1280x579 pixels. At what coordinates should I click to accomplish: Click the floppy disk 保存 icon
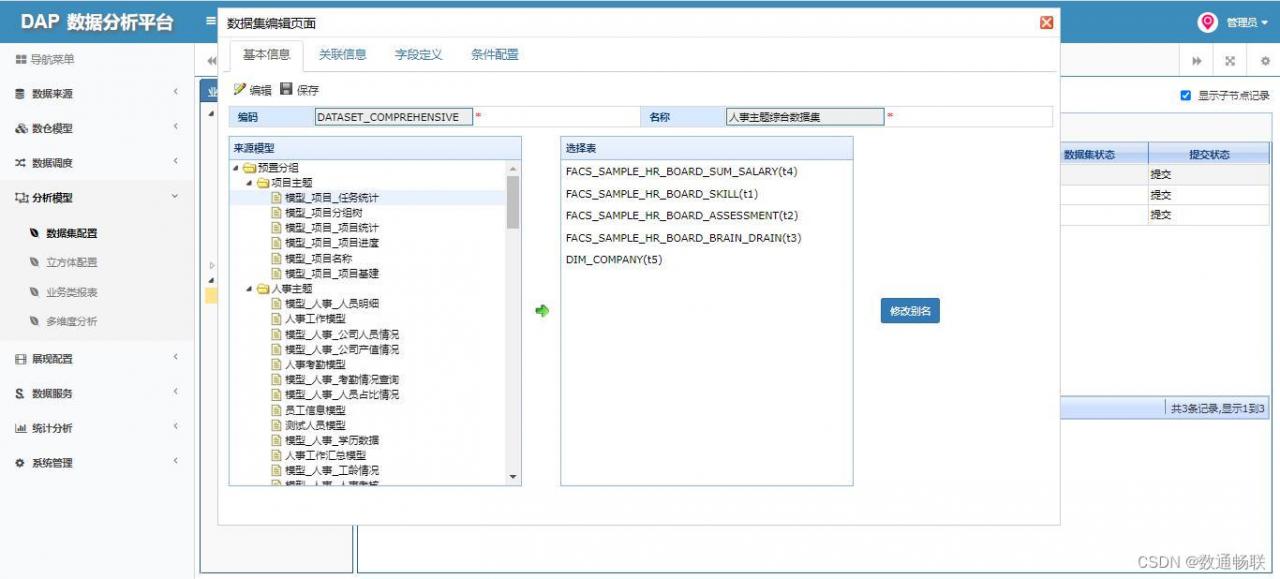pos(286,89)
